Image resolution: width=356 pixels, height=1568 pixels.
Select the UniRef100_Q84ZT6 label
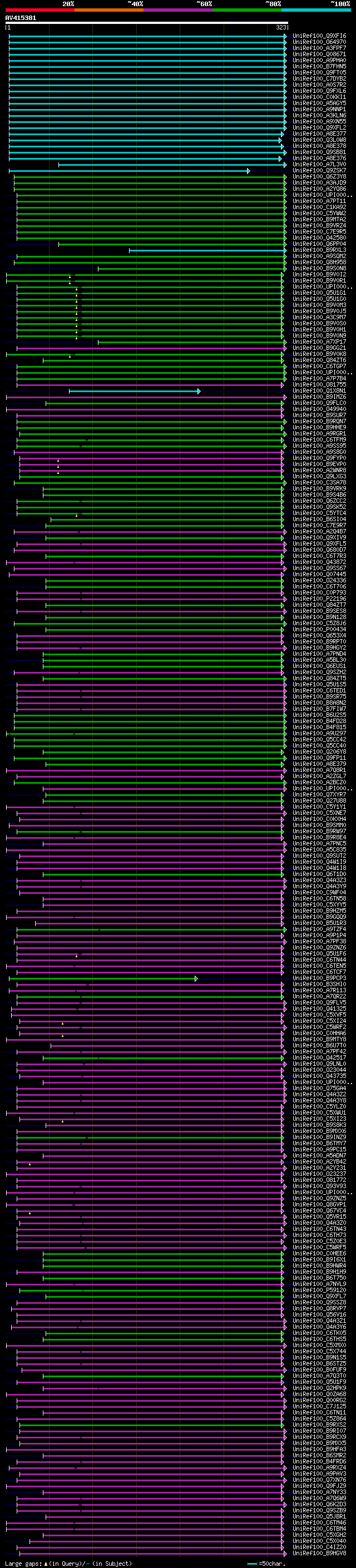319,360
